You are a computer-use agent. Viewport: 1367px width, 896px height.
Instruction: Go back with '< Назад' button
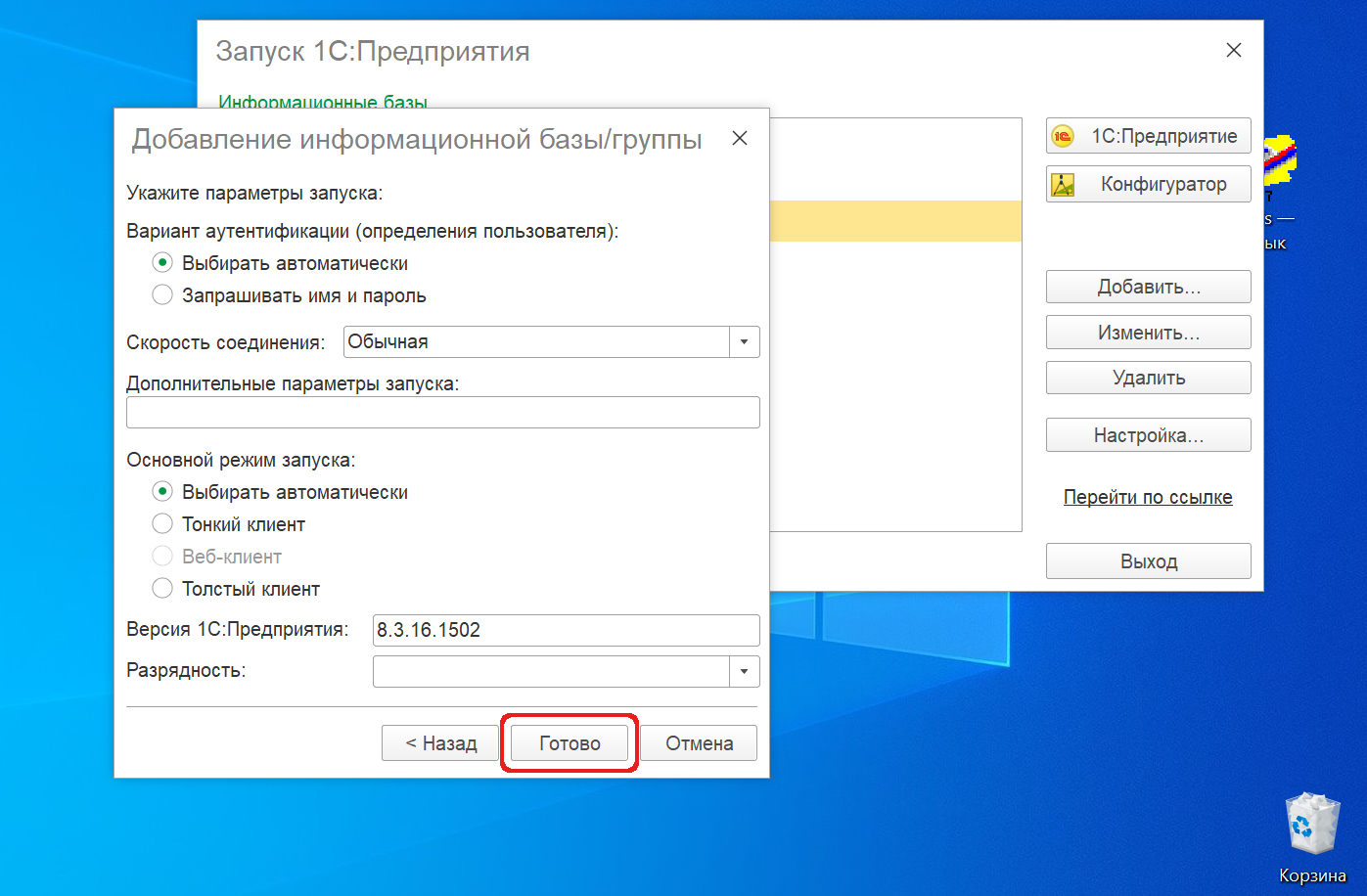point(440,743)
